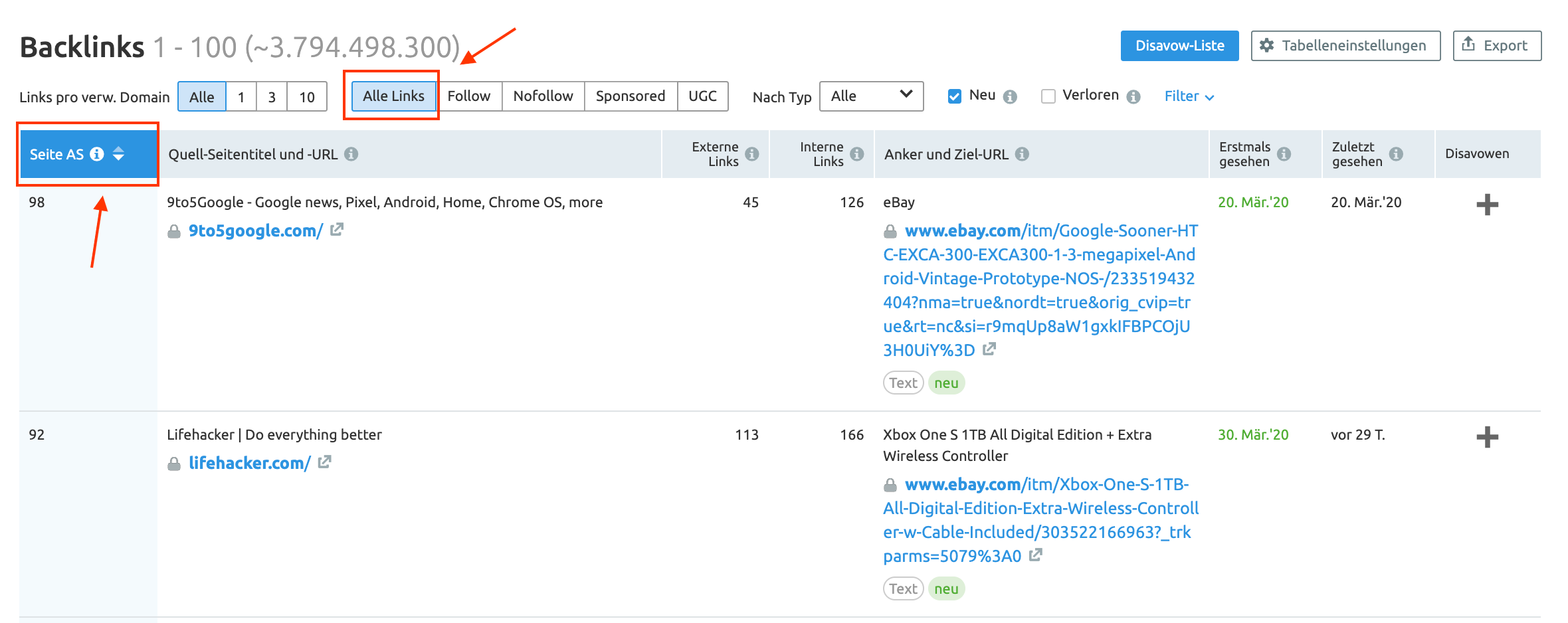Click lock icon before Xbox-One eBay URL
This screenshot has height=623, width=1568.
coord(890,486)
